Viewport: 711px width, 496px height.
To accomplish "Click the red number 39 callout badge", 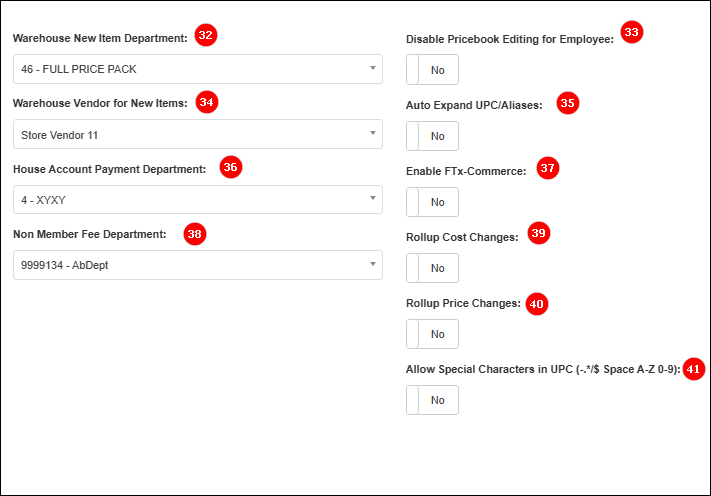I will tap(539, 234).
